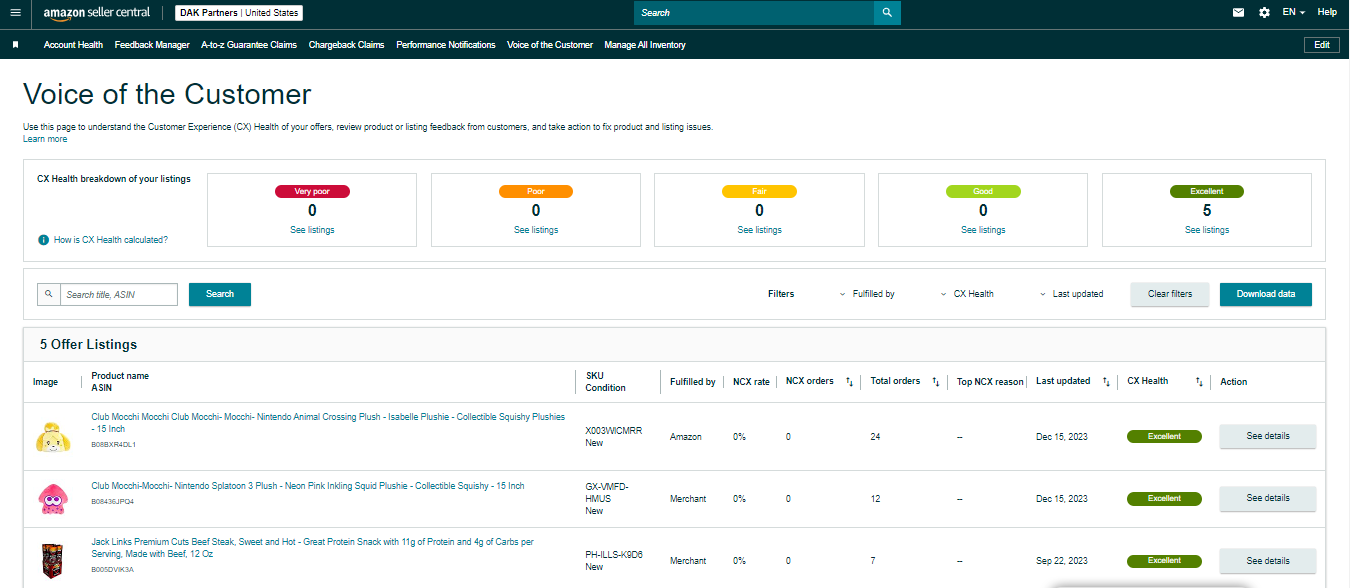The height and width of the screenshot is (588, 1350).
Task: Expand the Last updated filter
Action: click(x=1071, y=294)
